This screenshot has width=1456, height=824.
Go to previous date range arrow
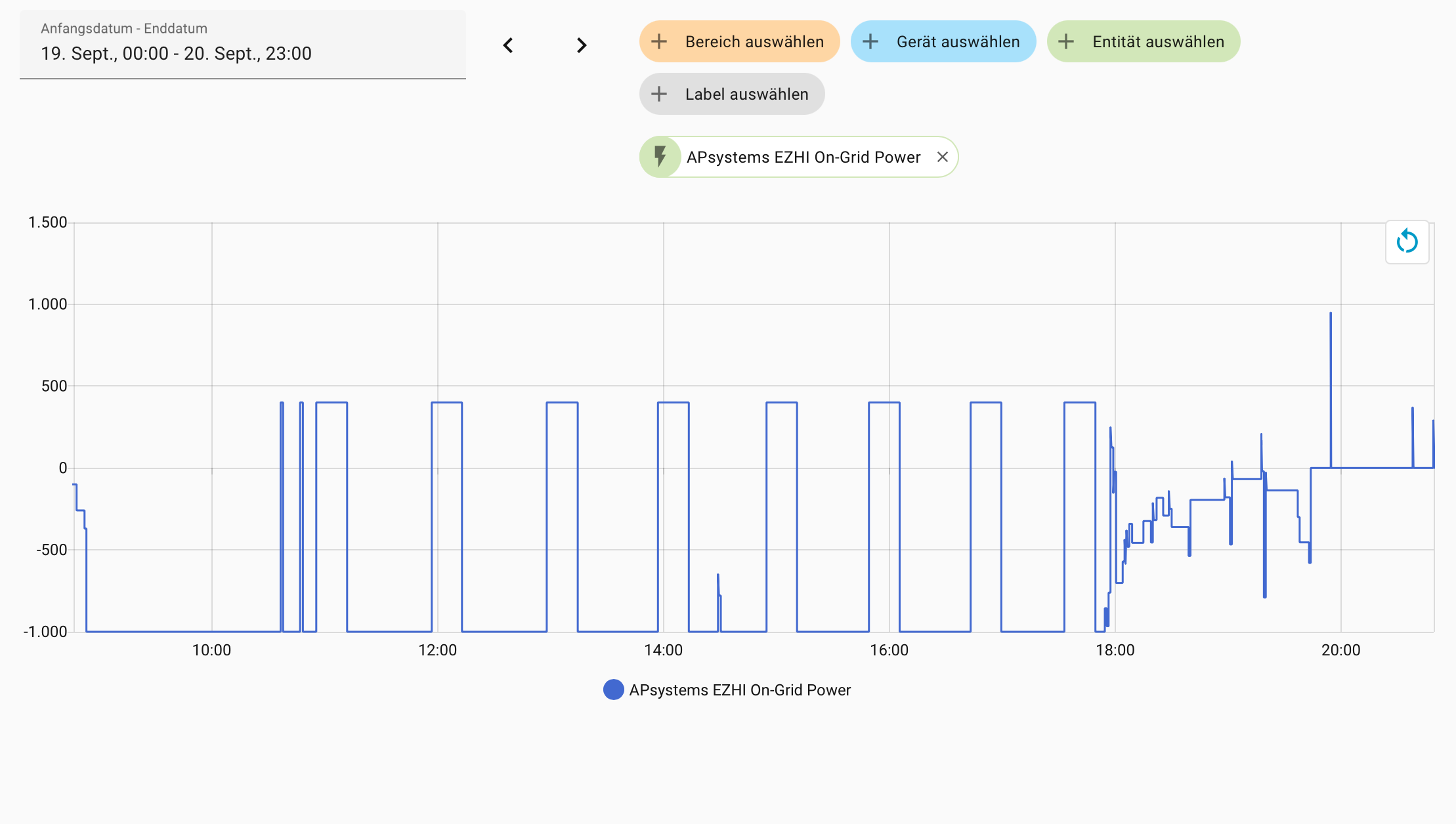tap(508, 45)
